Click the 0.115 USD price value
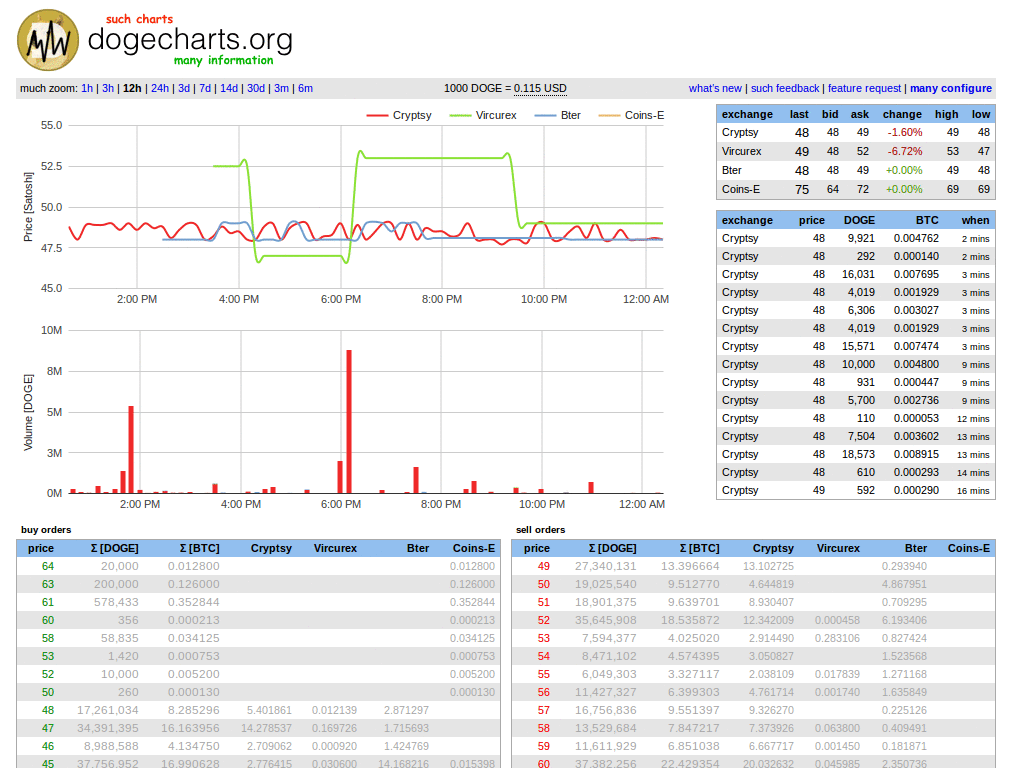 (x=540, y=88)
